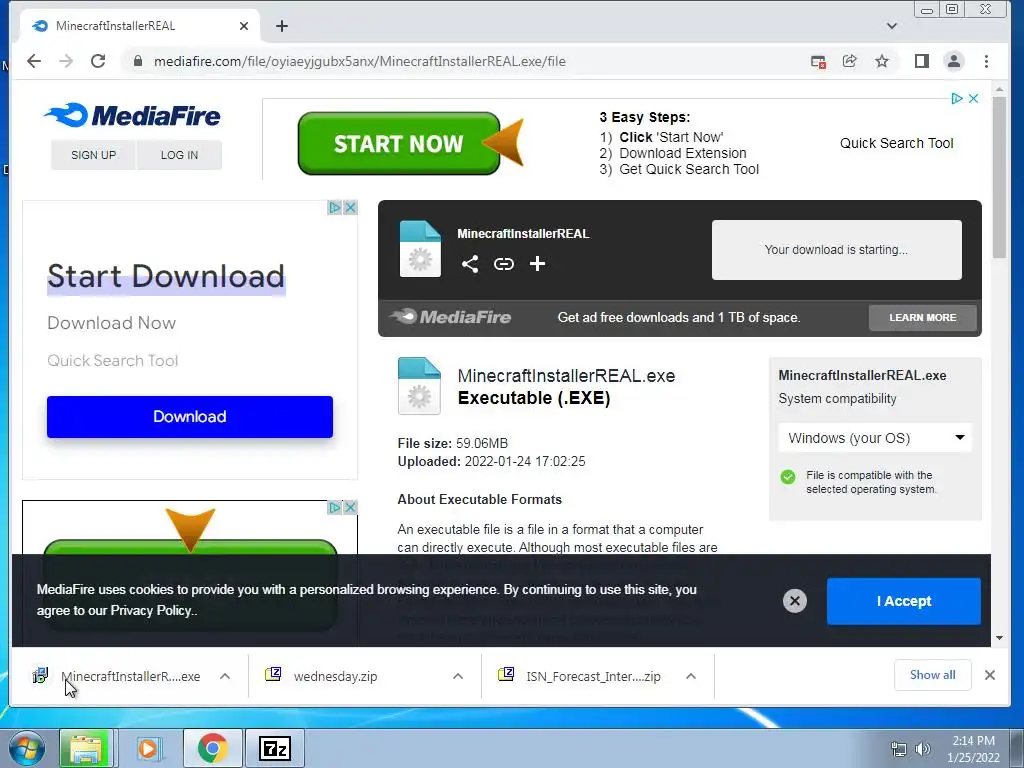Click the LEARN MORE button
This screenshot has height=768, width=1024.
[922, 318]
